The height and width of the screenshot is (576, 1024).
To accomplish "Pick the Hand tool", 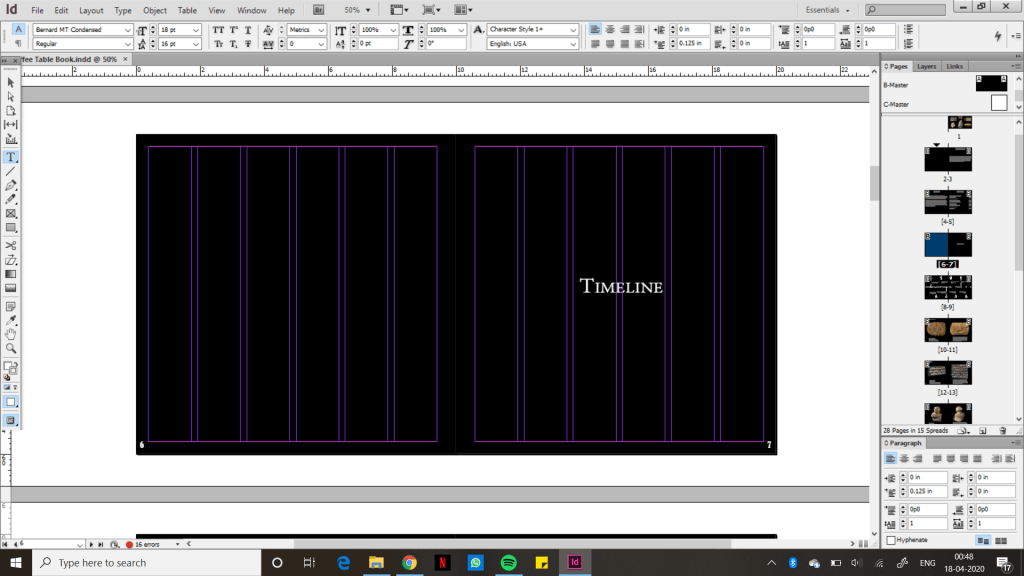I will point(11,334).
